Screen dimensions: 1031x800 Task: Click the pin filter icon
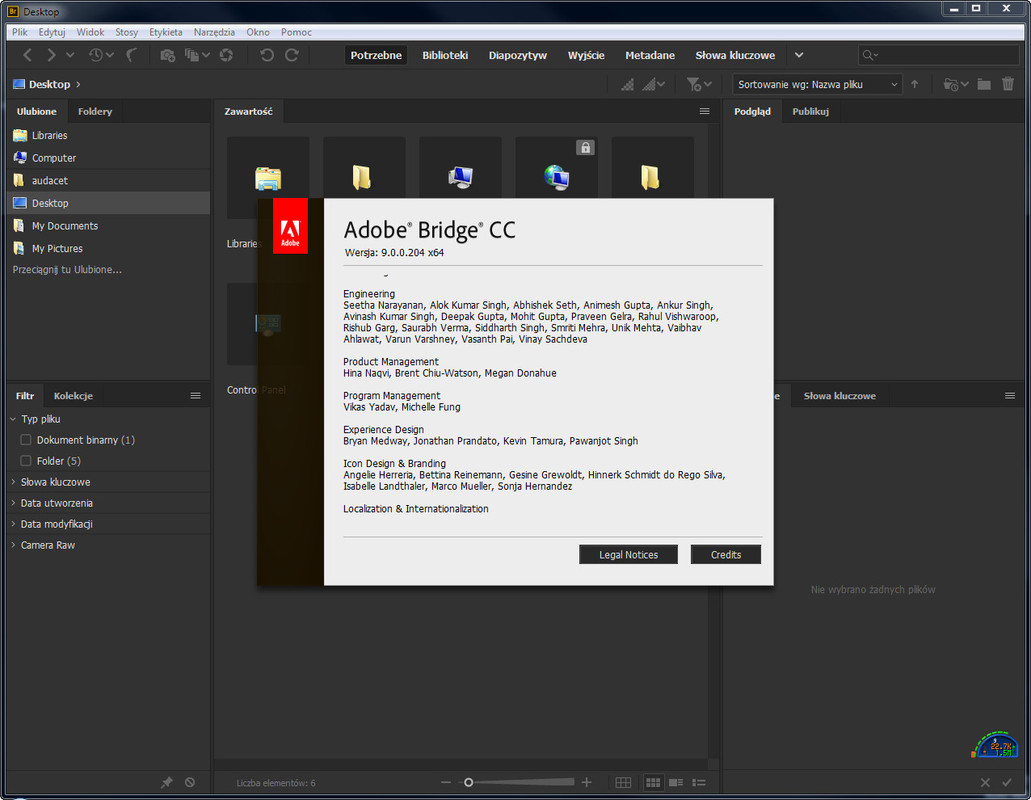coord(166,782)
